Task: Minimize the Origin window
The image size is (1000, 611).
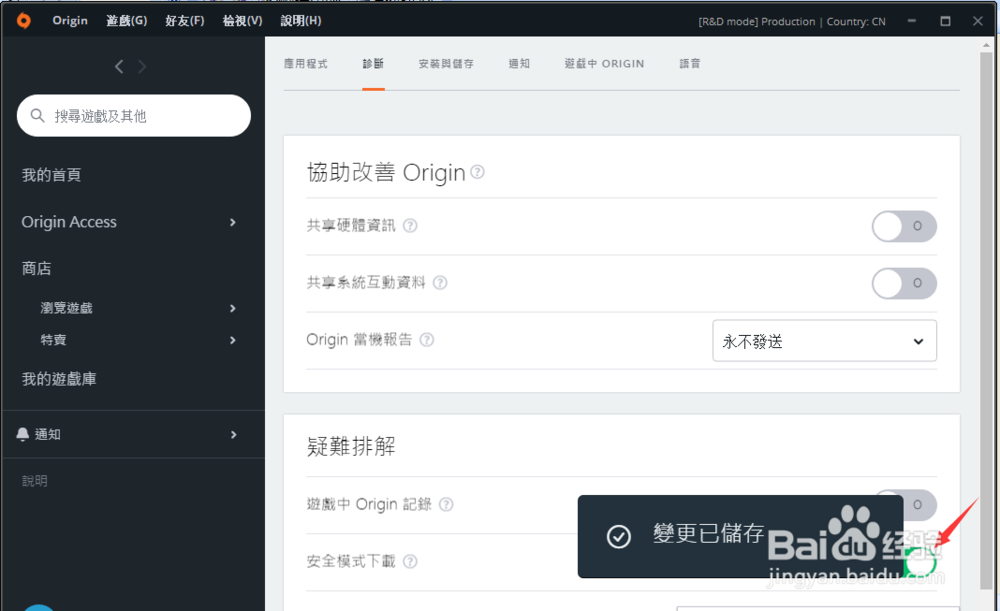Action: point(912,20)
